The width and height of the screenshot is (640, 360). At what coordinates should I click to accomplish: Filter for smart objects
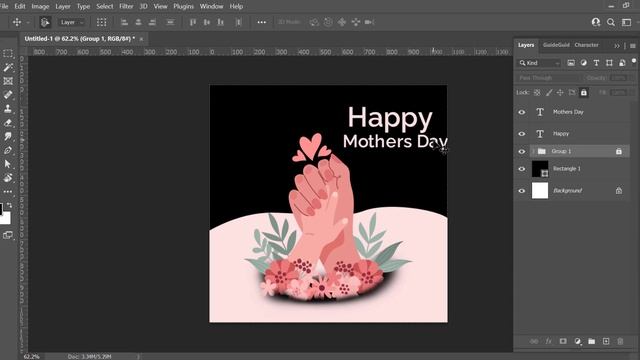pyautogui.click(x=622, y=63)
